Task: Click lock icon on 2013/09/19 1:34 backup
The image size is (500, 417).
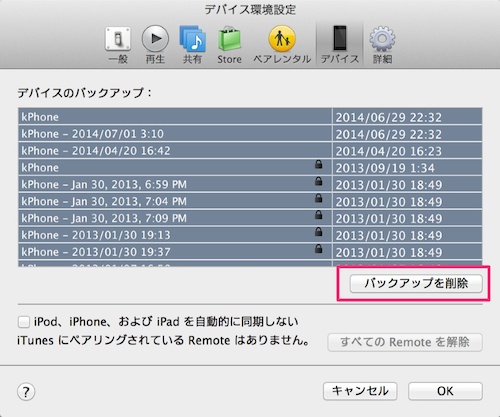Action: tap(319, 164)
